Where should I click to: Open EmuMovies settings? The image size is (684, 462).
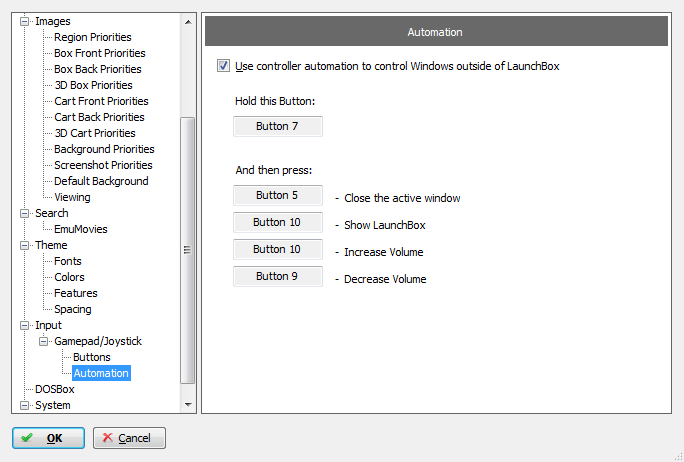(x=81, y=229)
